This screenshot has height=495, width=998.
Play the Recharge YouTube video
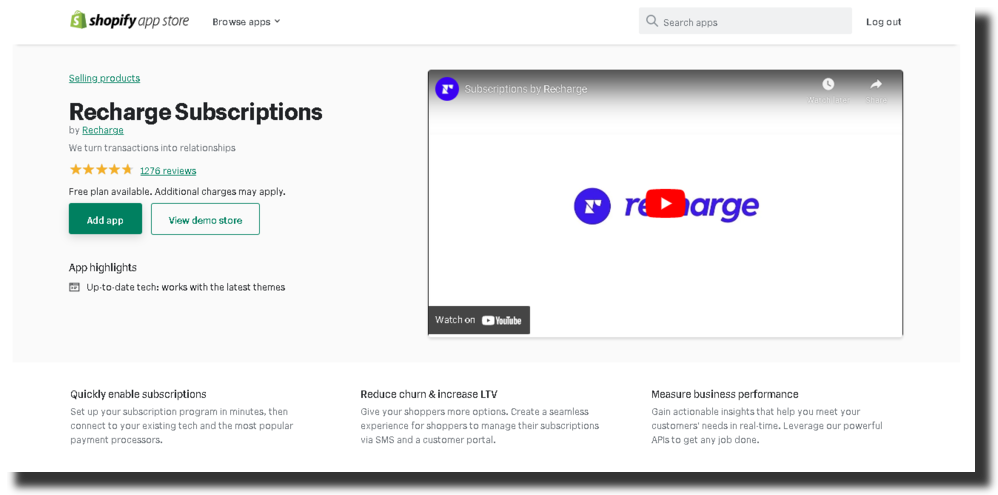click(x=665, y=204)
